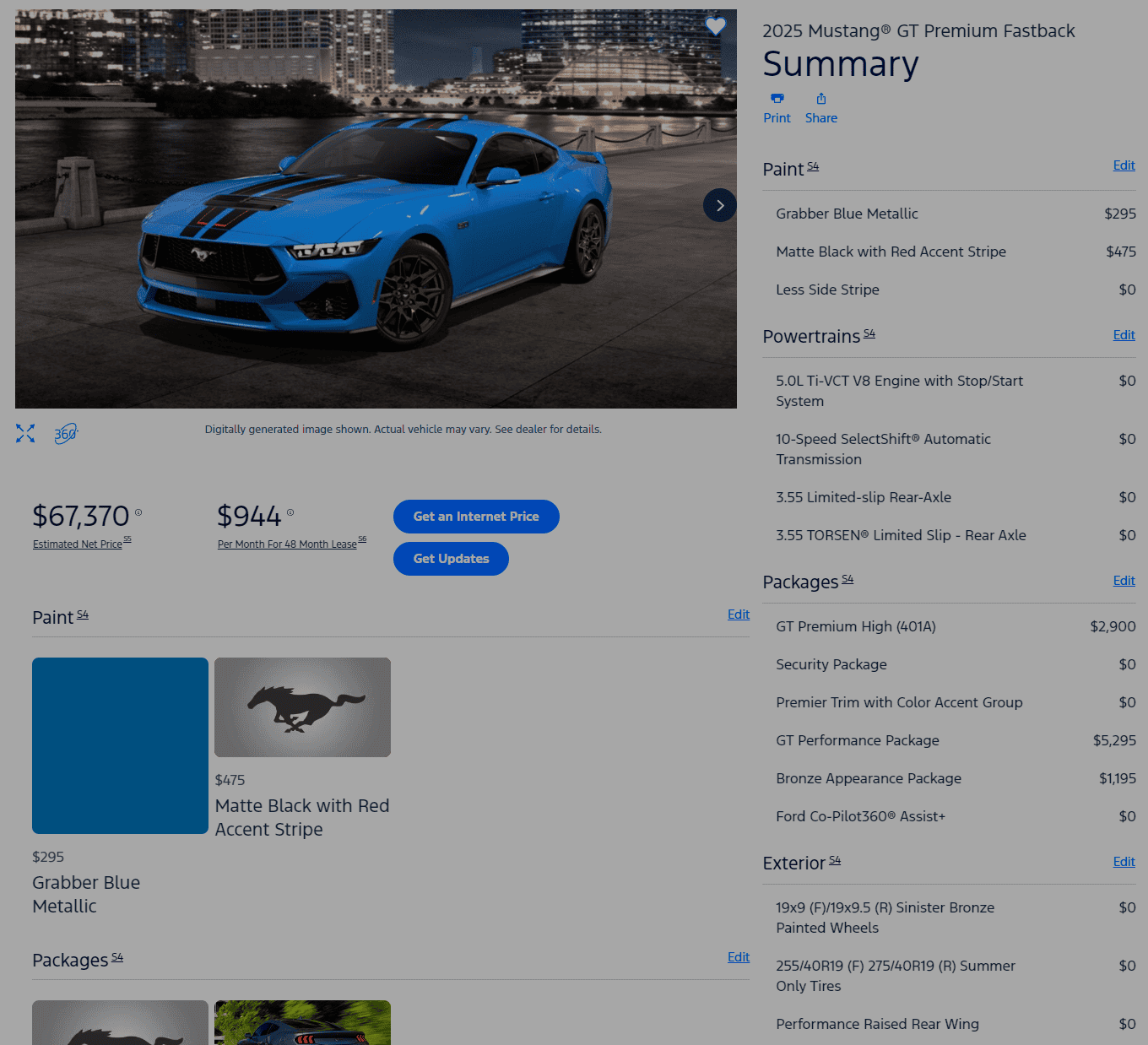Open footnote 54 beside Exterior heading
This screenshot has width=1148, height=1045.
(835, 860)
